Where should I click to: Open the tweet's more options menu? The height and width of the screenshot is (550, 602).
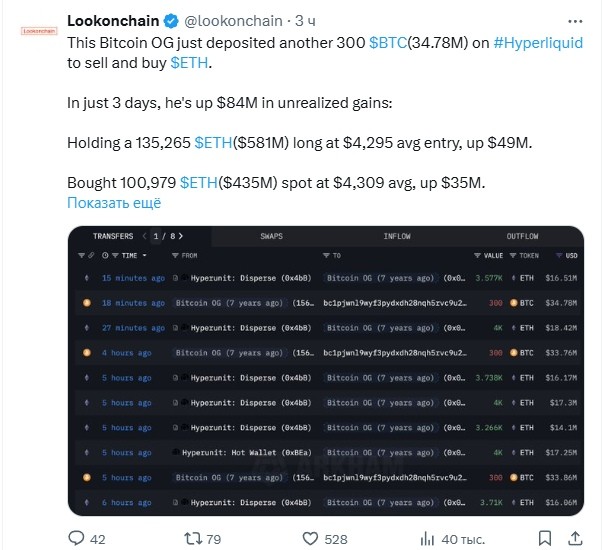click(x=571, y=20)
